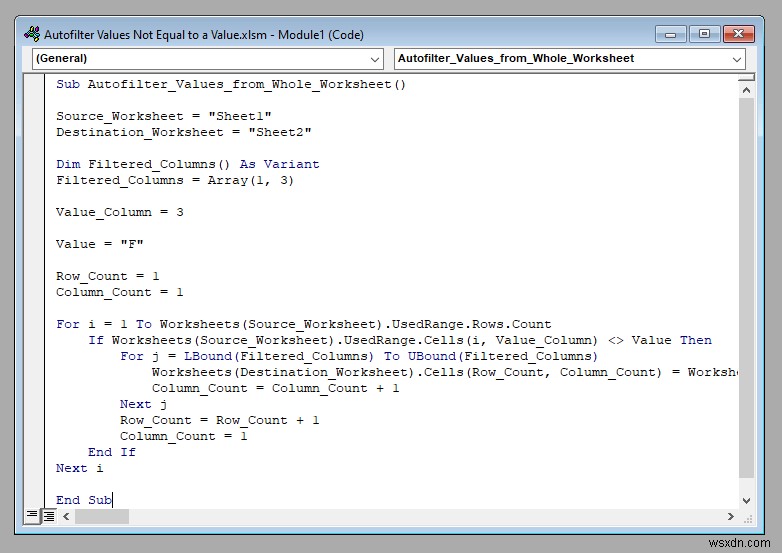Click the 'Value_Column = 3' line
Viewport: 782px width, 553px height.
click(x=120, y=212)
